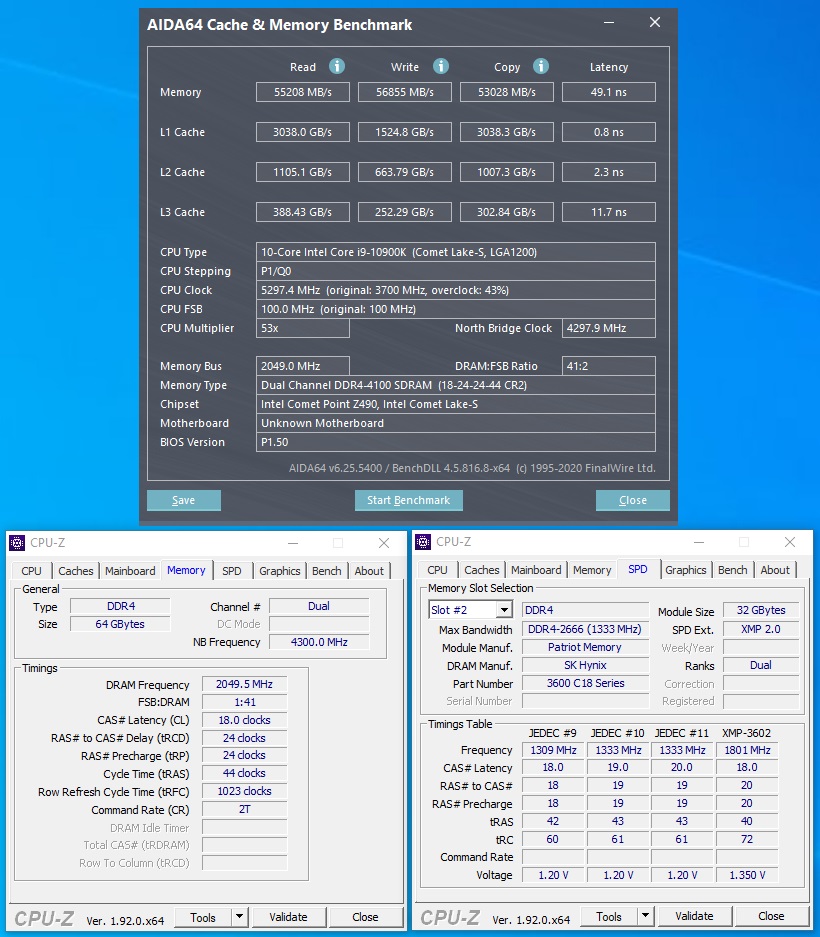Image resolution: width=820 pixels, height=937 pixels.
Task: Open the Slot #2 memory slot dropdown
Action: tap(503, 610)
